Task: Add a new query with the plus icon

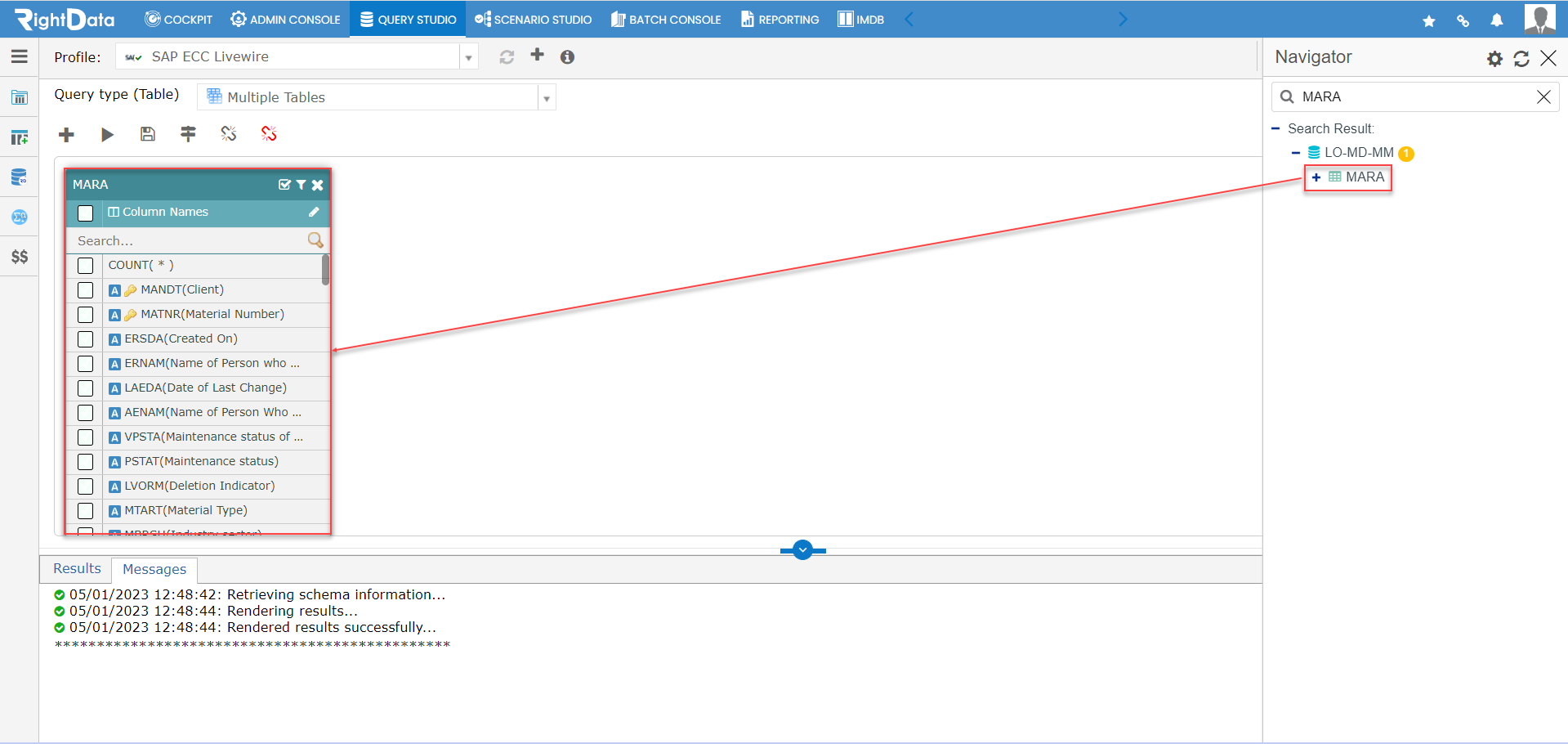Action: coord(65,134)
